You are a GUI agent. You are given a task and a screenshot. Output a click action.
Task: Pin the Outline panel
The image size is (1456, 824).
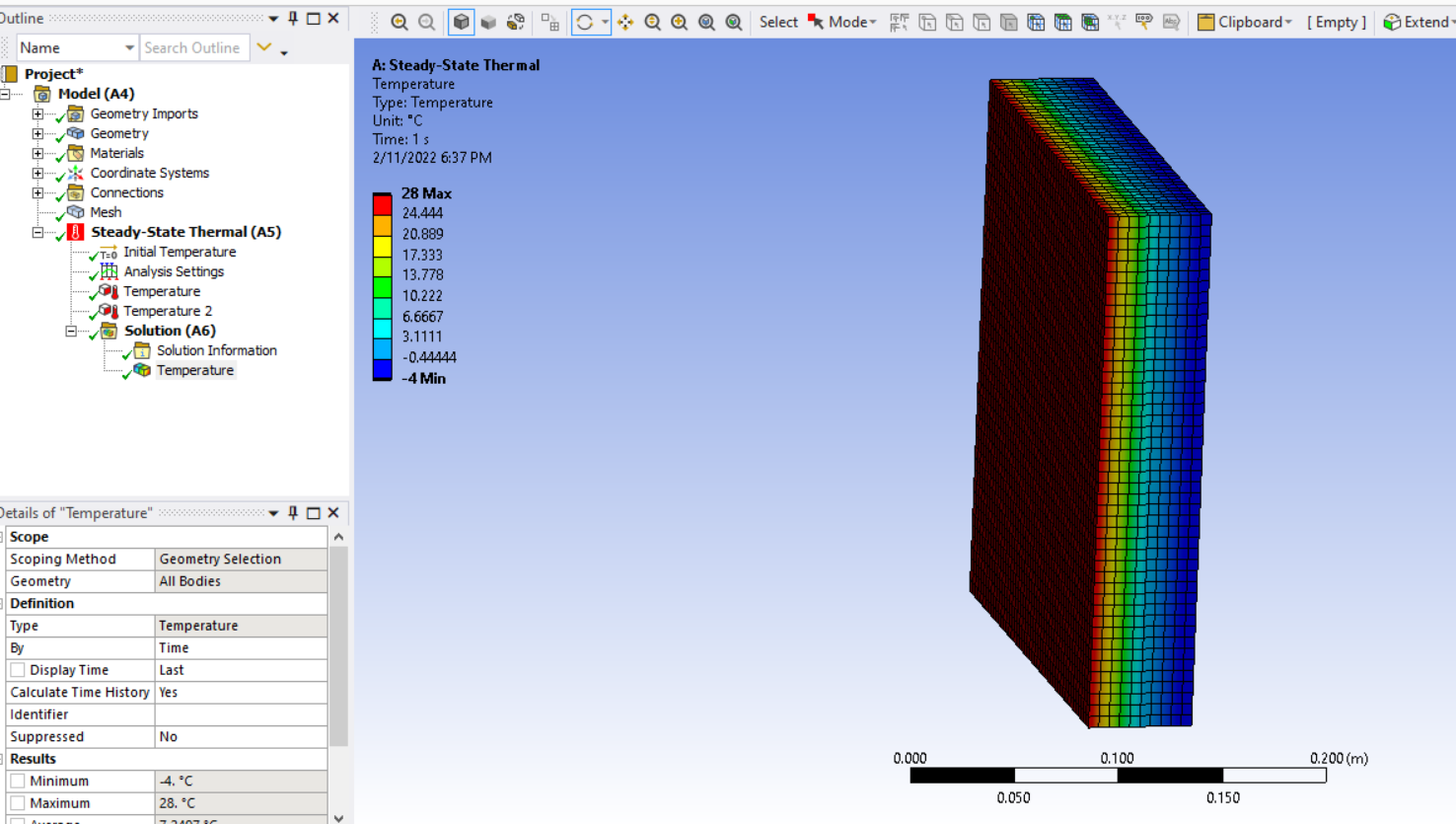point(293,18)
